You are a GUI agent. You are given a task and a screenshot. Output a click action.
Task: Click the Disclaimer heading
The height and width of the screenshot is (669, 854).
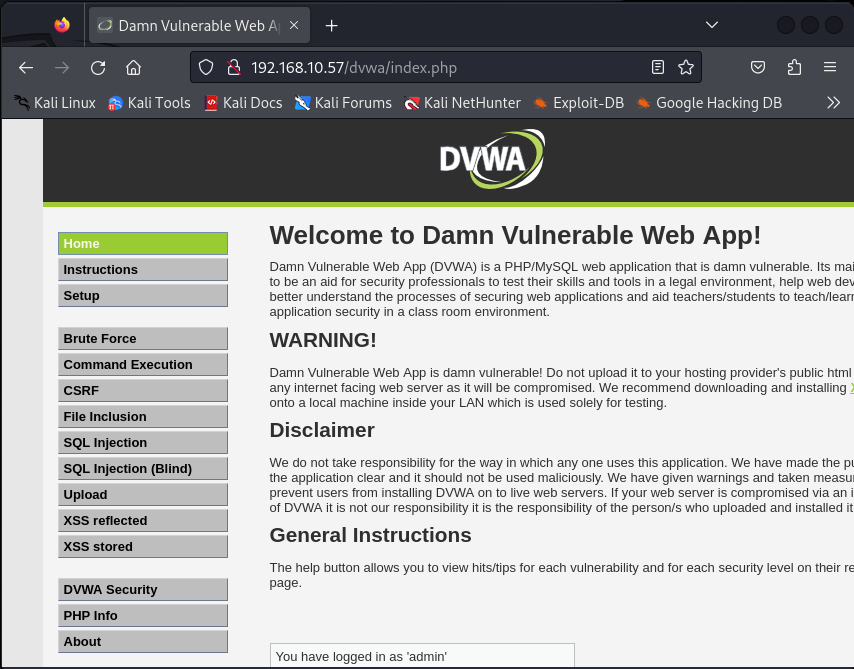pyautogui.click(x=322, y=430)
